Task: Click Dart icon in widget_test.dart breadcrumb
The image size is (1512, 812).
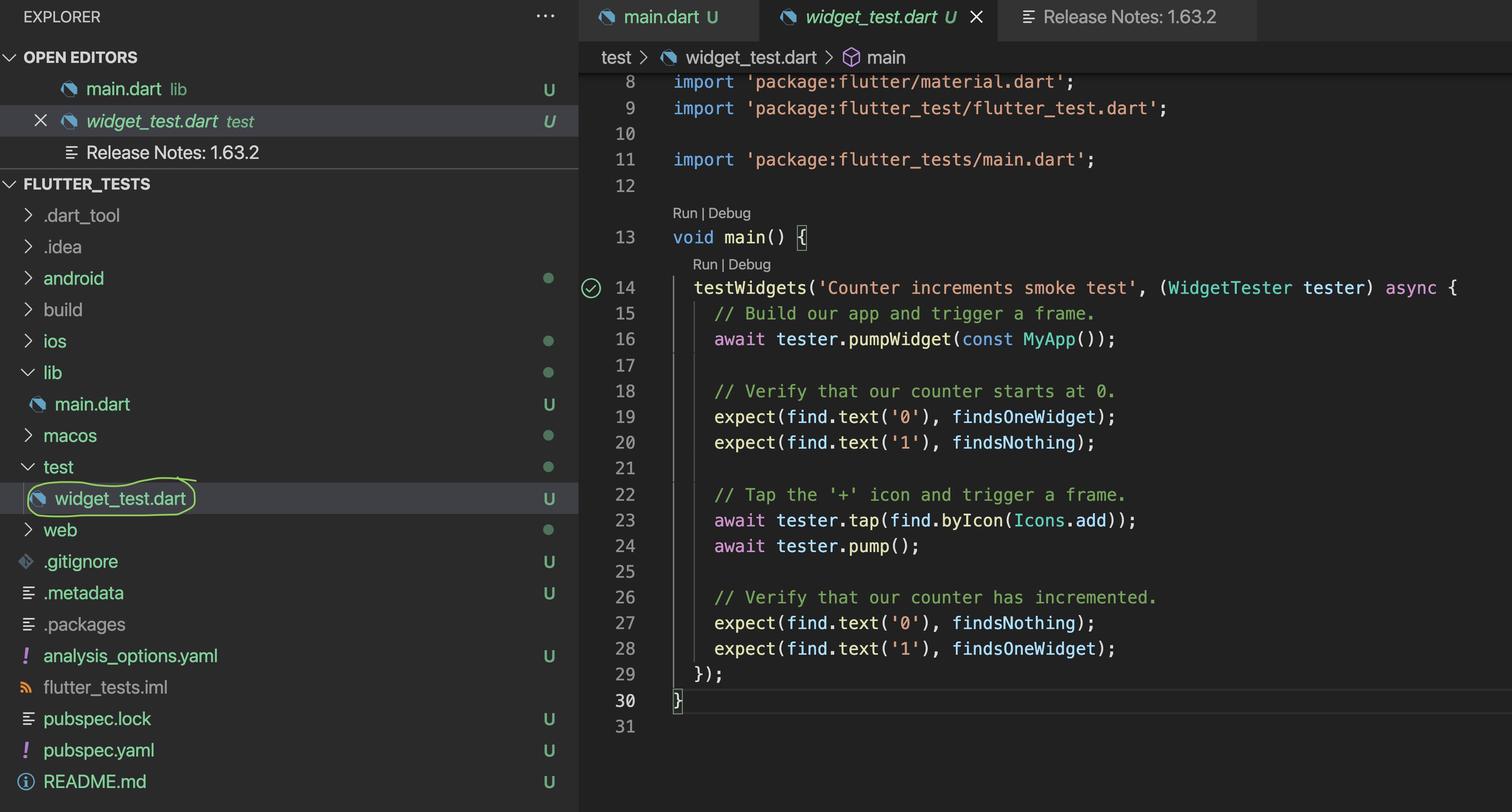Action: [668, 58]
